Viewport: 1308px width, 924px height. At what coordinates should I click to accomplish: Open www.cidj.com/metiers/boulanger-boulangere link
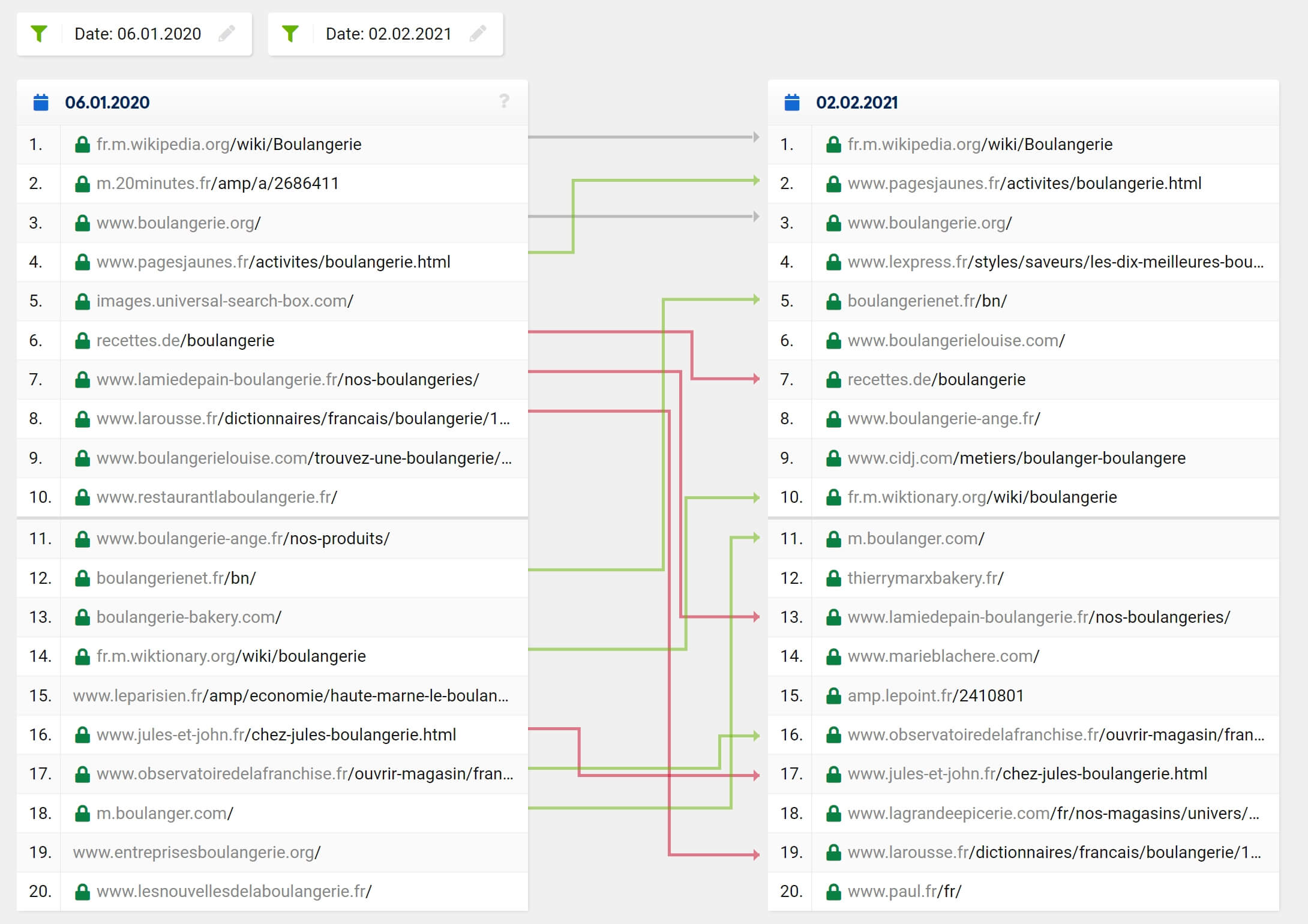click(1016, 458)
